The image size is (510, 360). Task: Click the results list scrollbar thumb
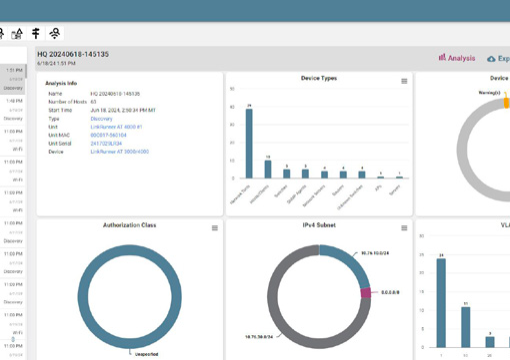coord(26,71)
